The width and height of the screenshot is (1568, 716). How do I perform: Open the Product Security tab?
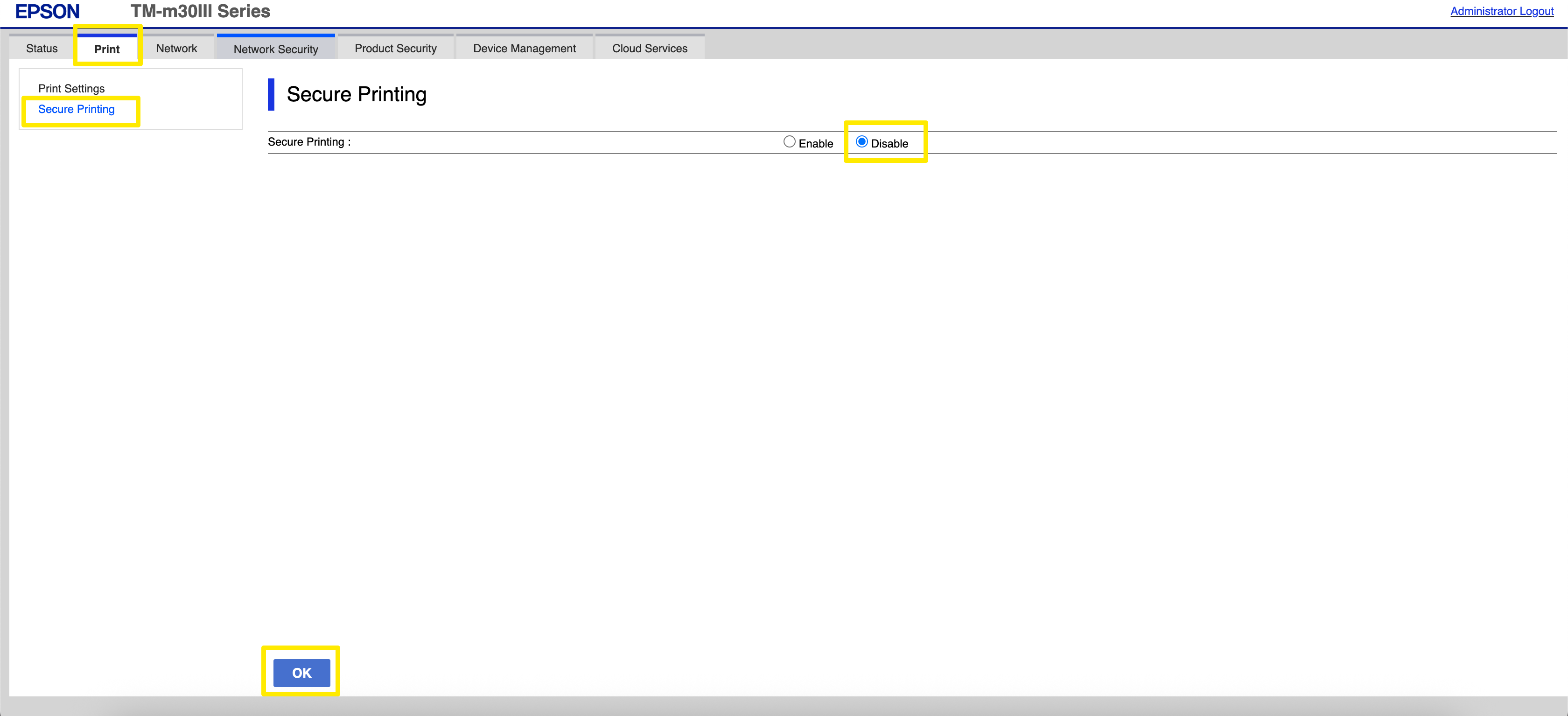pyautogui.click(x=395, y=48)
